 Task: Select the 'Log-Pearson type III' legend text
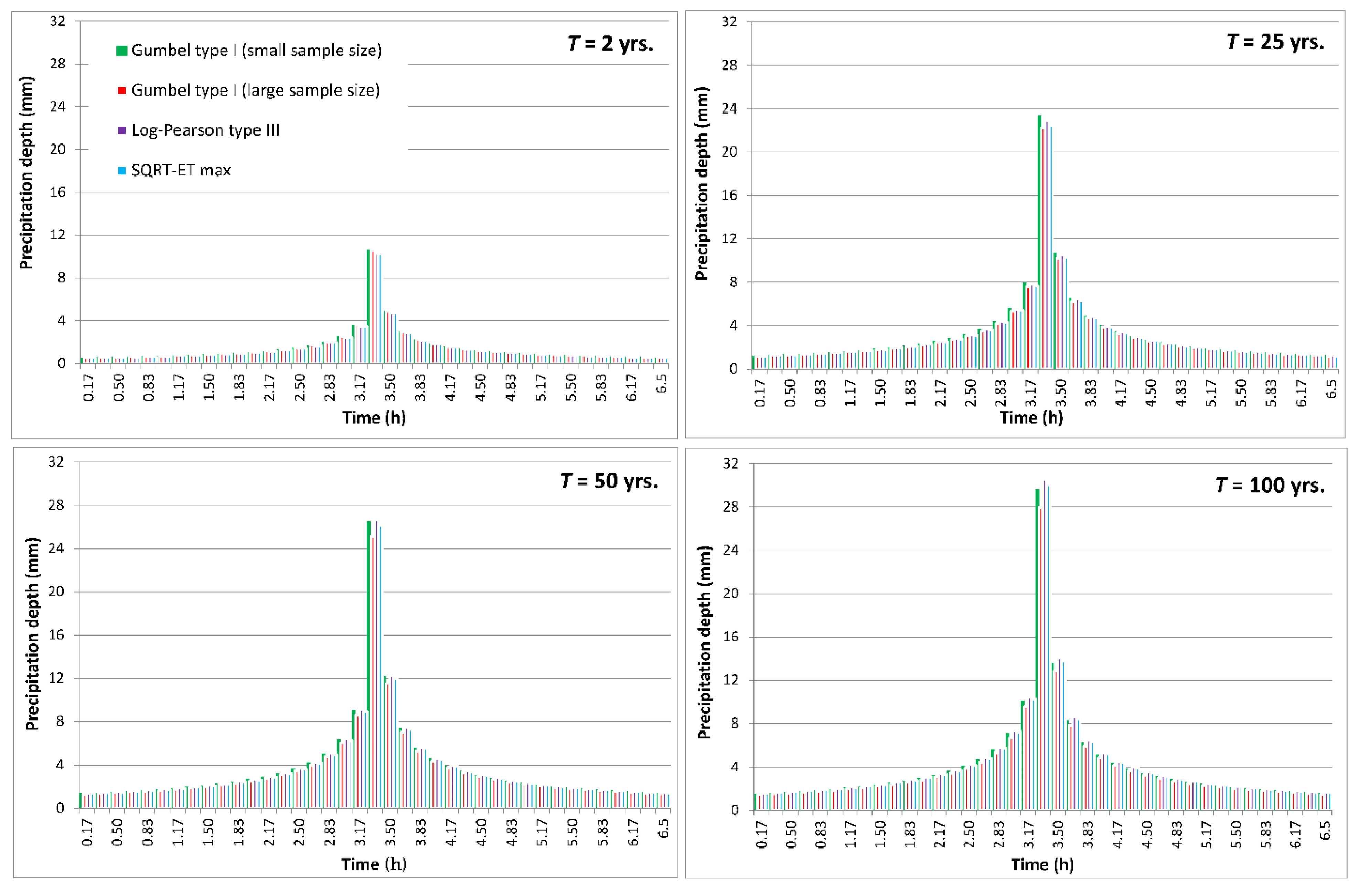pyautogui.click(x=205, y=130)
